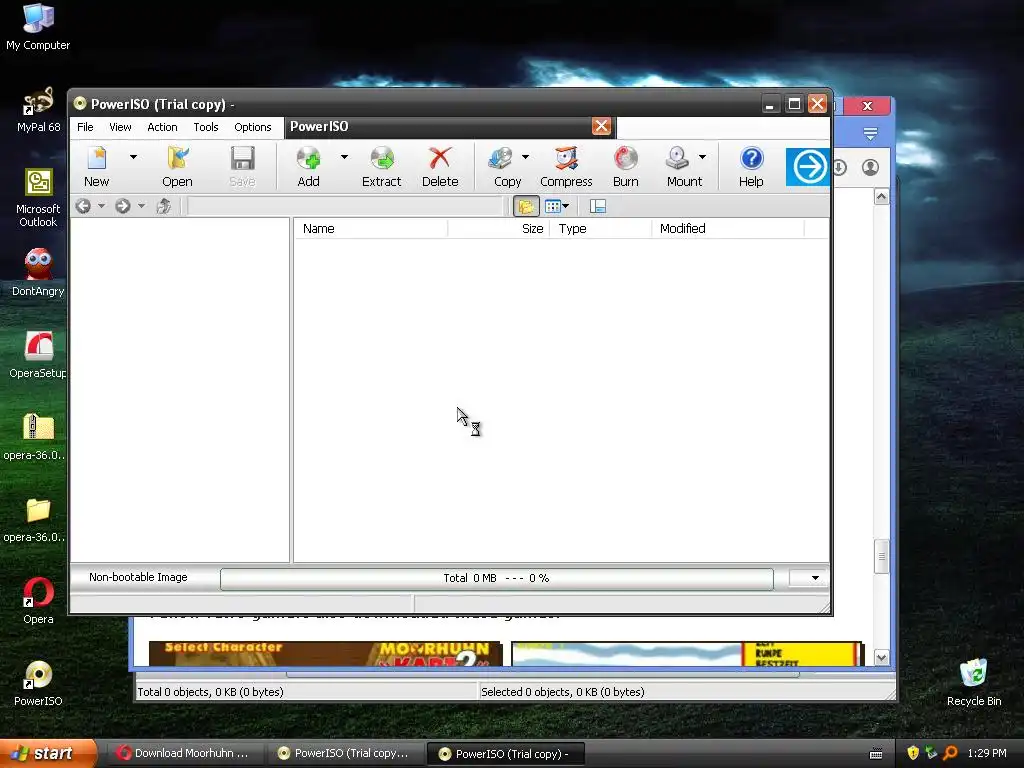The width and height of the screenshot is (1024, 768).
Task: Click the account profile icon in the browser
Action: pyautogui.click(x=870, y=168)
